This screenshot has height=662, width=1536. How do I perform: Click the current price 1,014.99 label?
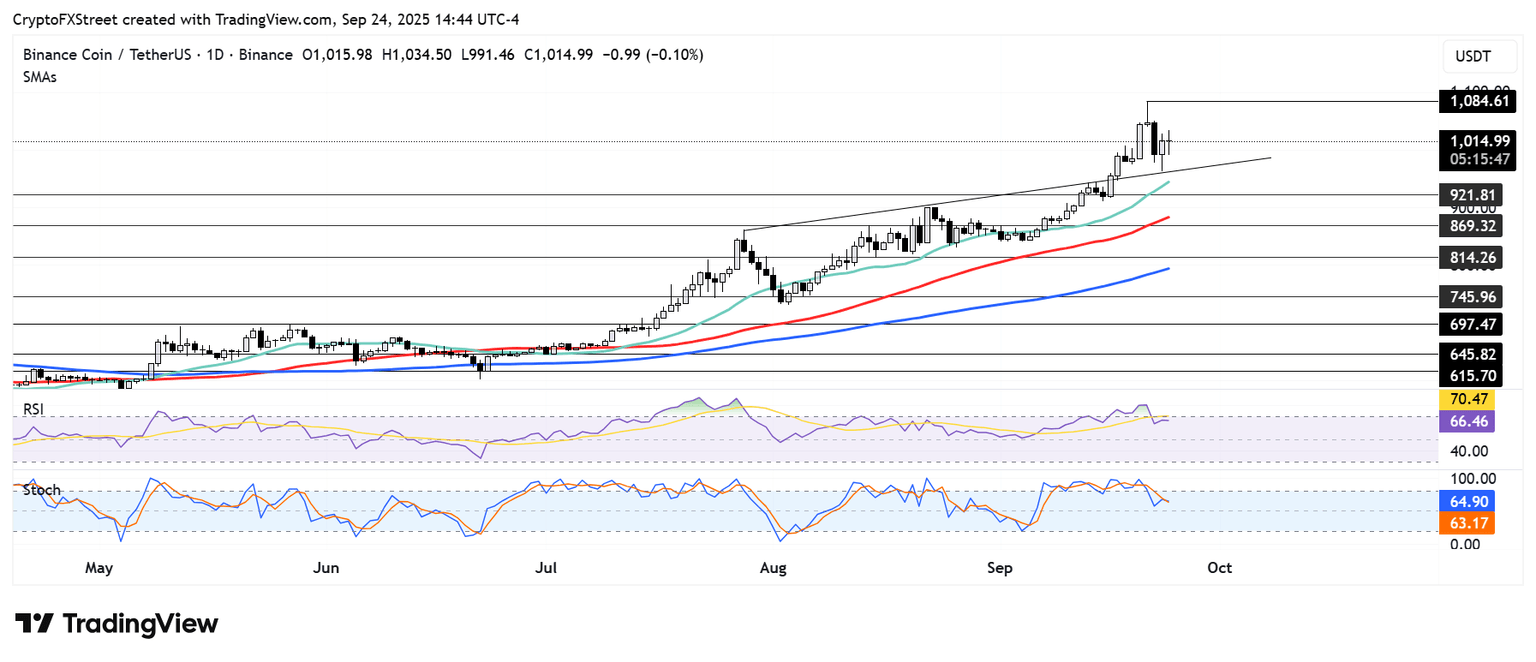(1479, 141)
